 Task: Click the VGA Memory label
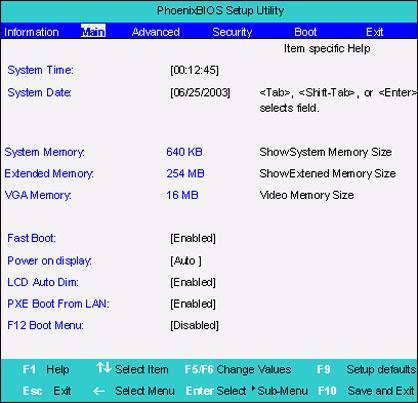click(x=38, y=195)
